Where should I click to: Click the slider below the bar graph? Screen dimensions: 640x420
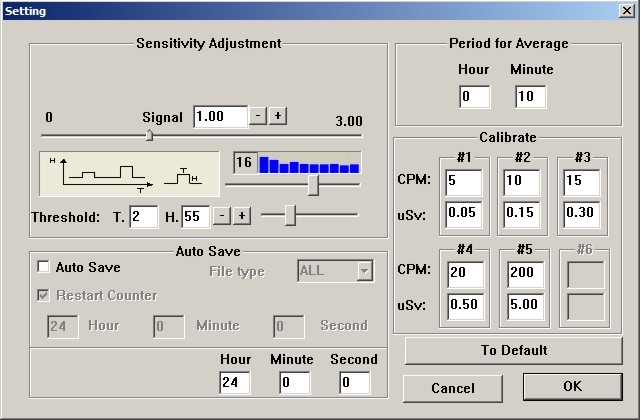313,185
